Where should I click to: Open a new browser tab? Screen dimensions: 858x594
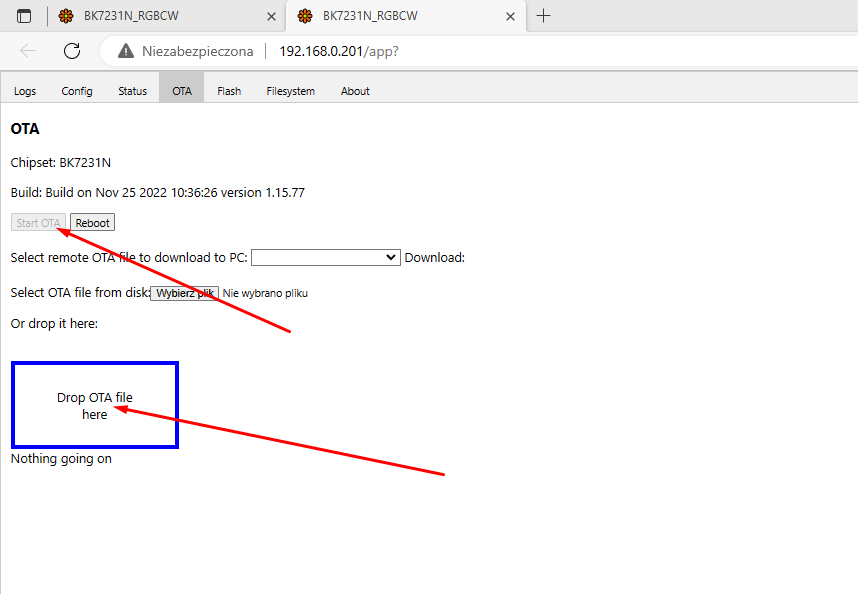(543, 16)
